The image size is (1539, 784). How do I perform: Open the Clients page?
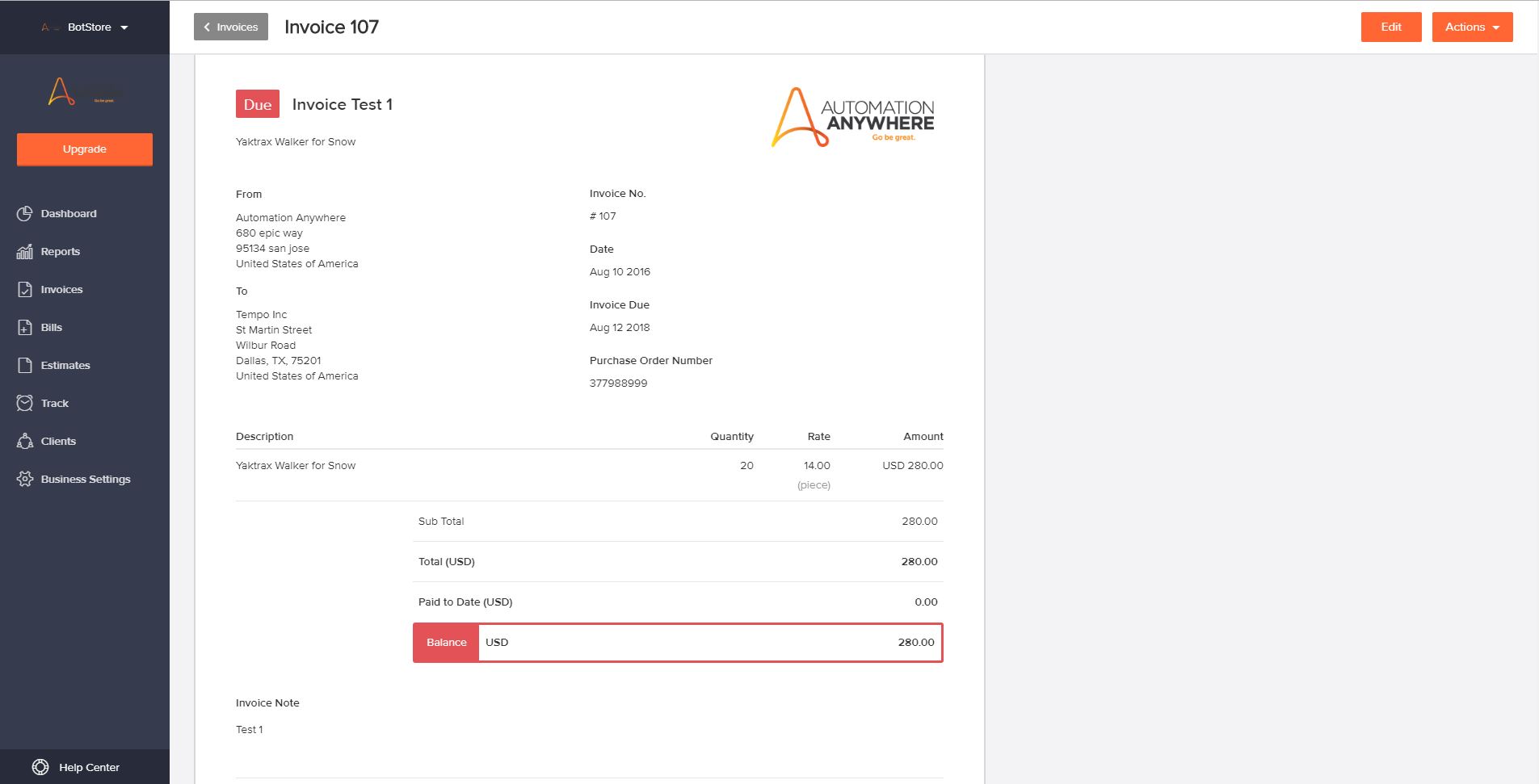[58, 442]
